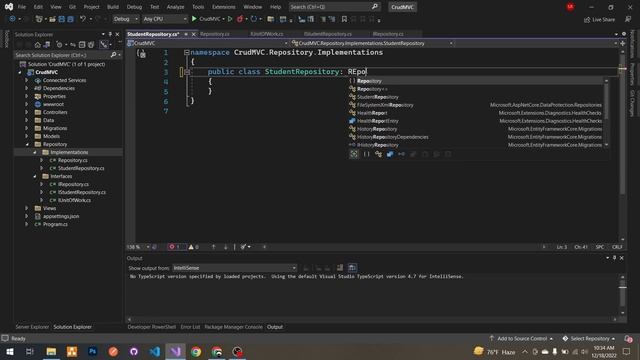The height and width of the screenshot is (360, 640).
Task: Collapse the namespace code block in editor
Action: coord(187,52)
